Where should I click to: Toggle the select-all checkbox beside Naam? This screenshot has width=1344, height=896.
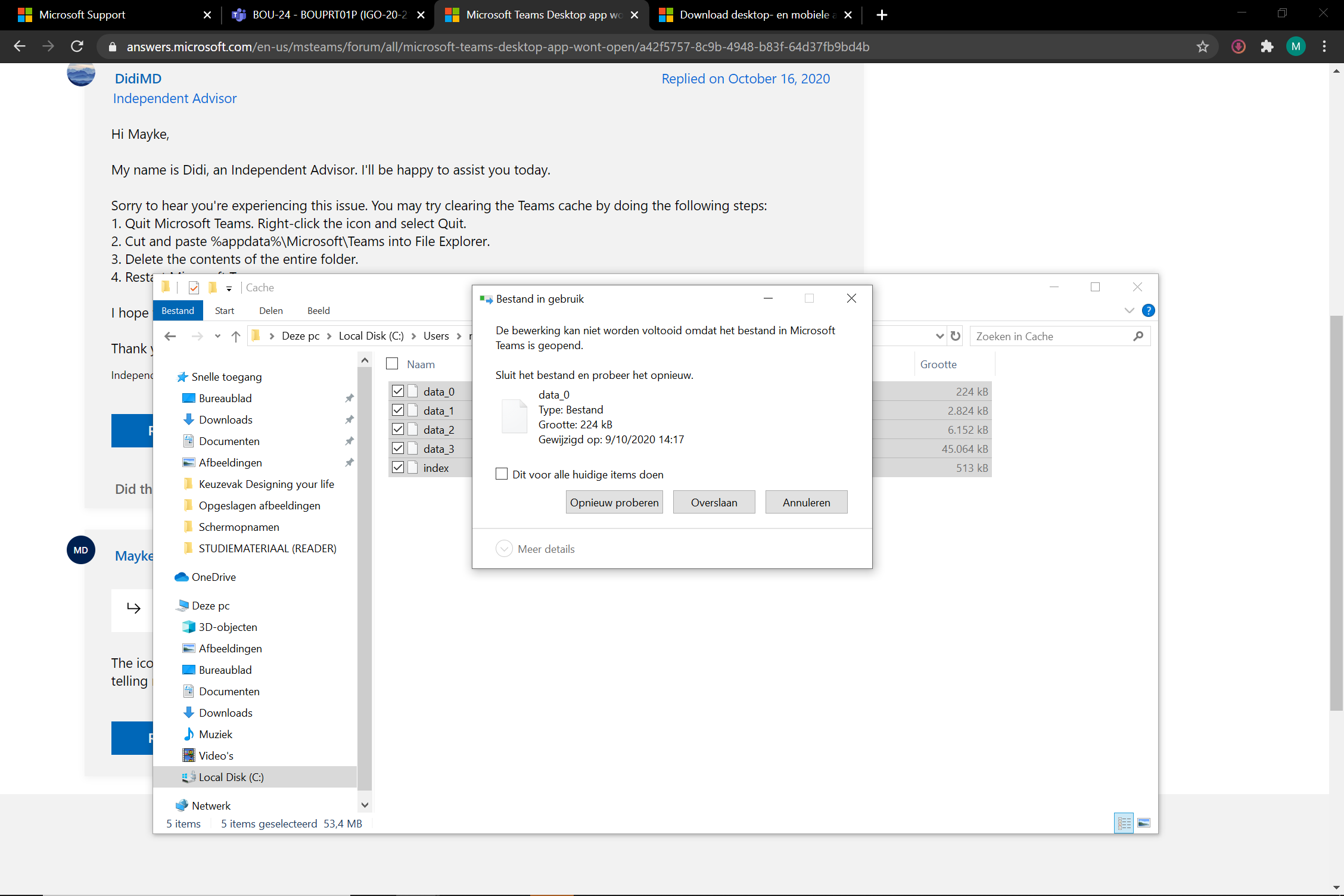[392, 364]
